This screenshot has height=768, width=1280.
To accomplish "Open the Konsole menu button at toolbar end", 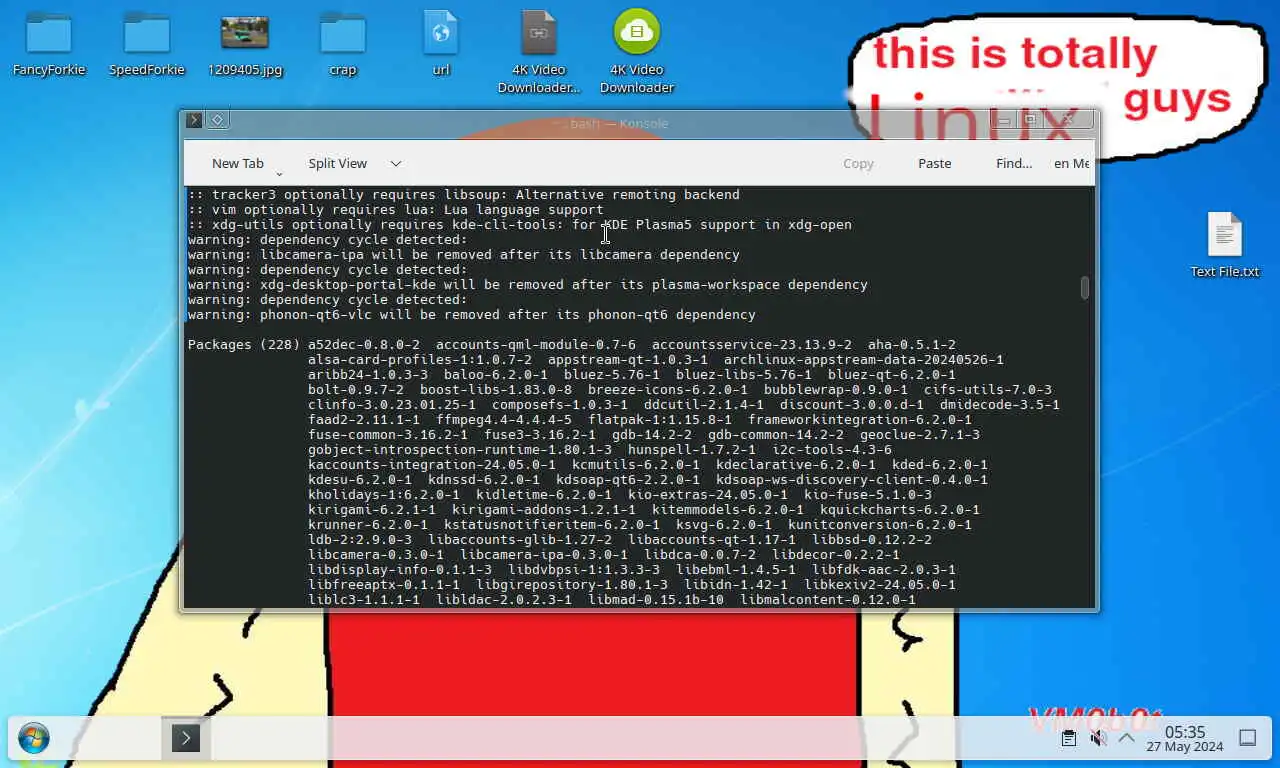I will pos(1071,163).
